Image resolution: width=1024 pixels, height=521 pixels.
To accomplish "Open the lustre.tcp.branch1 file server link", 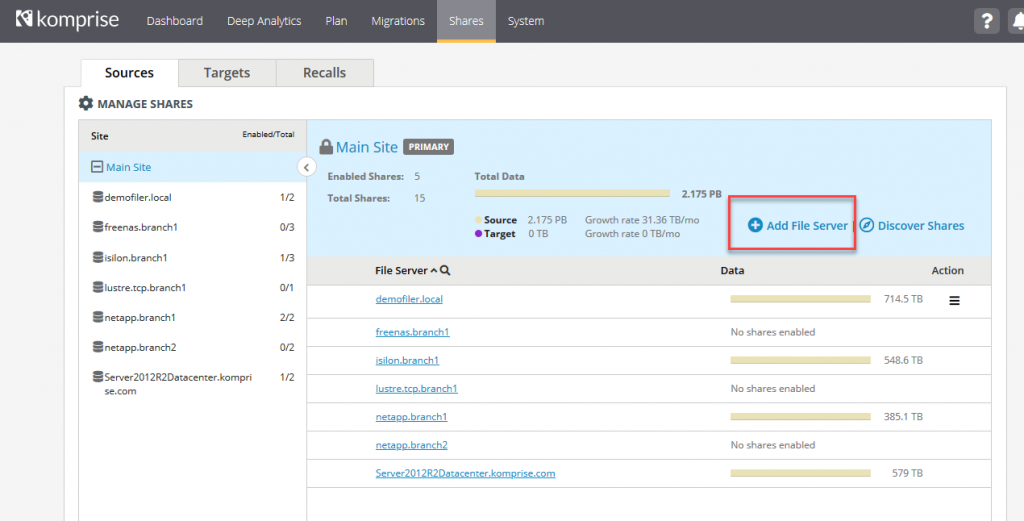I will coord(416,388).
